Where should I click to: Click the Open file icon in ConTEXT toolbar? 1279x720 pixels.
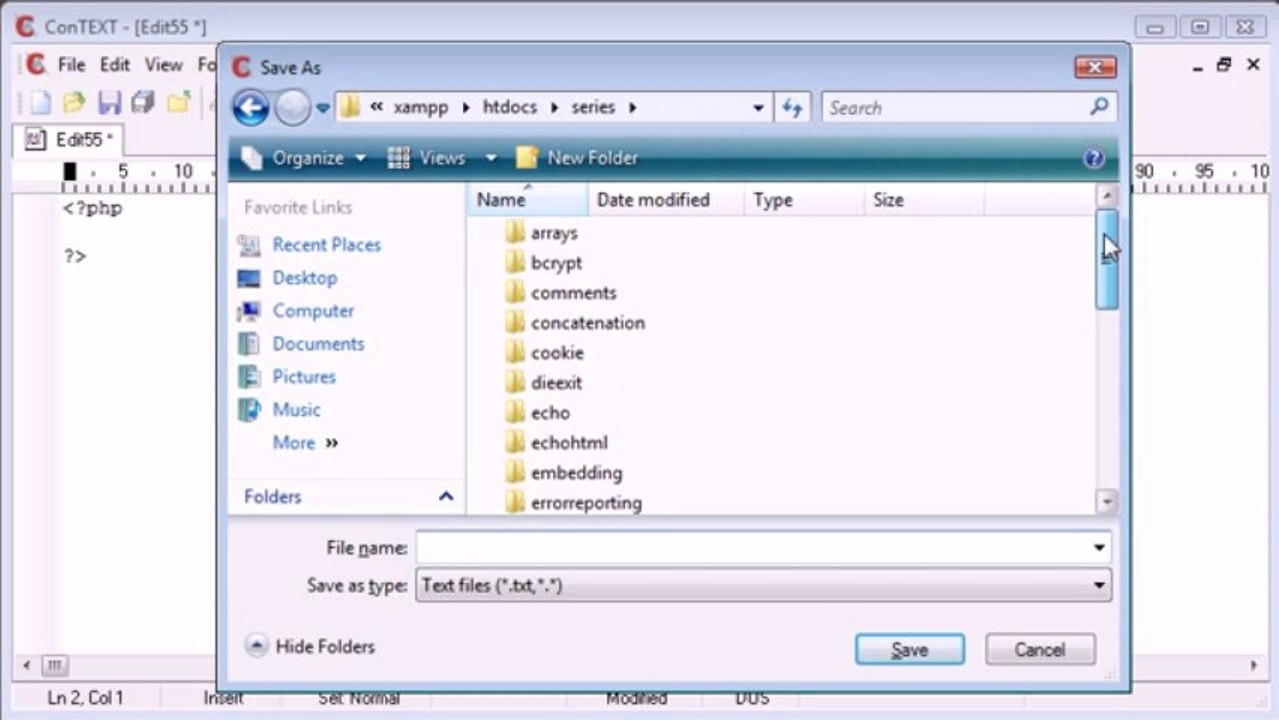pos(74,102)
